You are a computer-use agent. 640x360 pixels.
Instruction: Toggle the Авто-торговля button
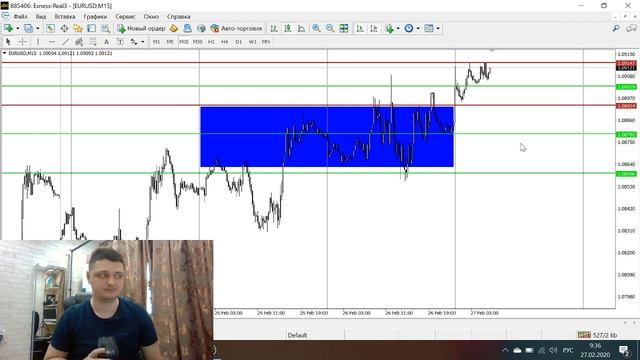(236, 28)
